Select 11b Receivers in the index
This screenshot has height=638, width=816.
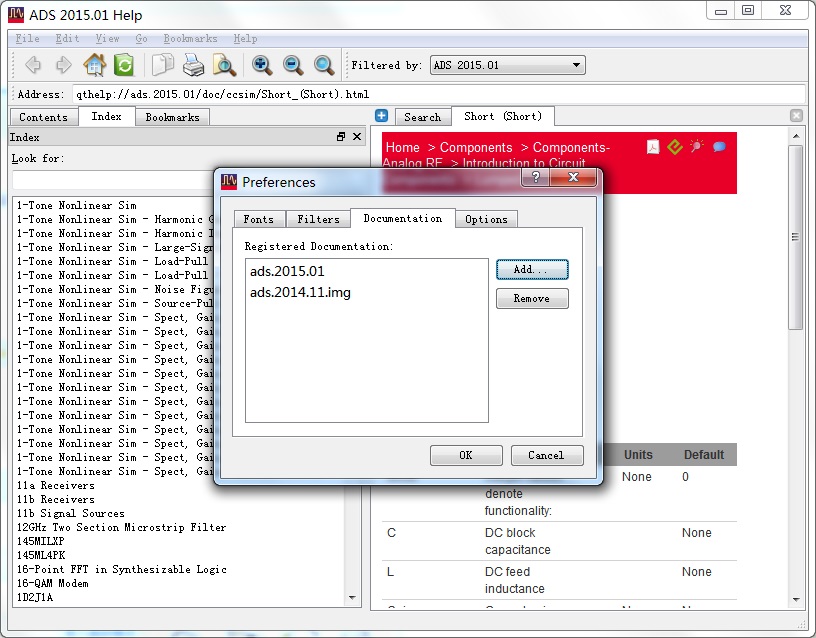[x=56, y=500]
